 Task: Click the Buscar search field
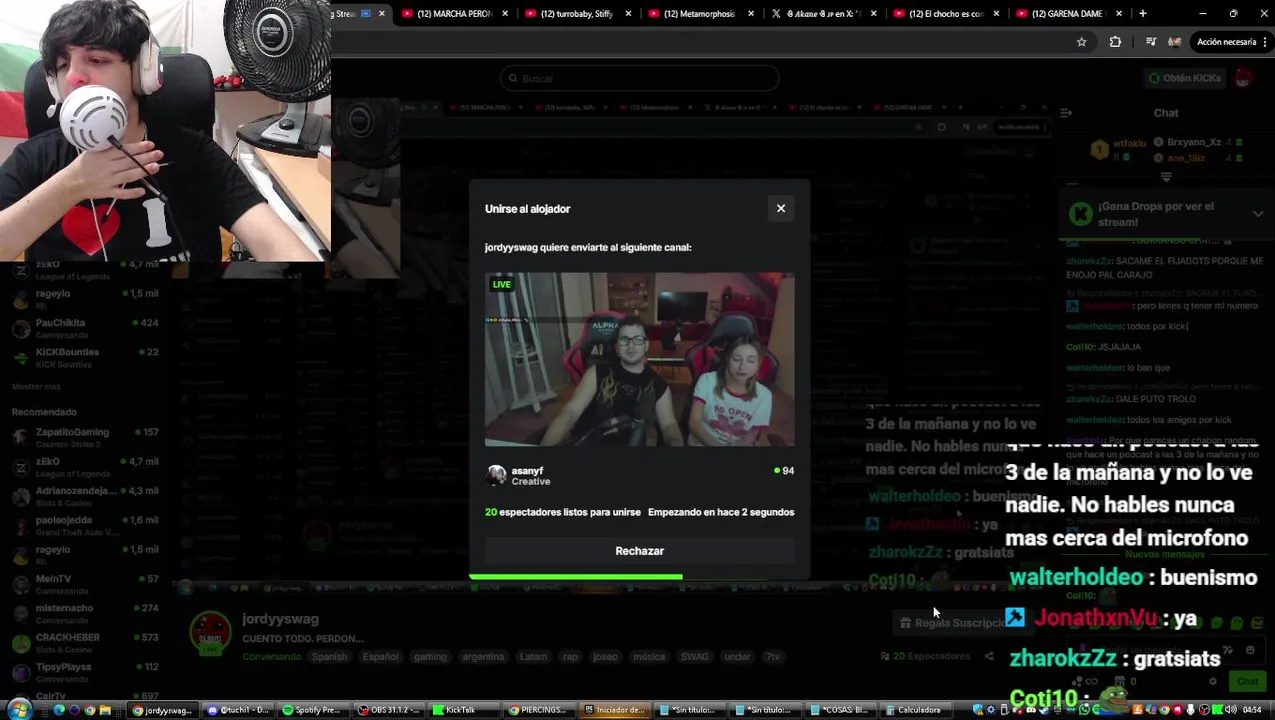click(x=640, y=78)
